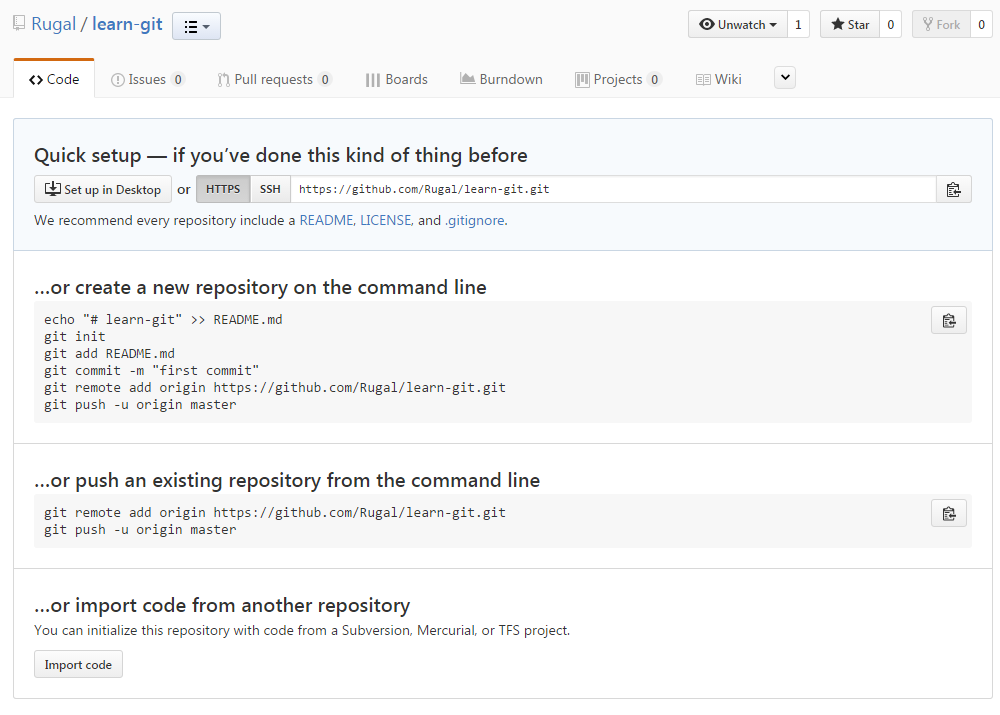Image resolution: width=1000 pixels, height=715 pixels.
Task: Expand the list-view dropdown next to learn-git
Action: pyautogui.click(x=196, y=26)
